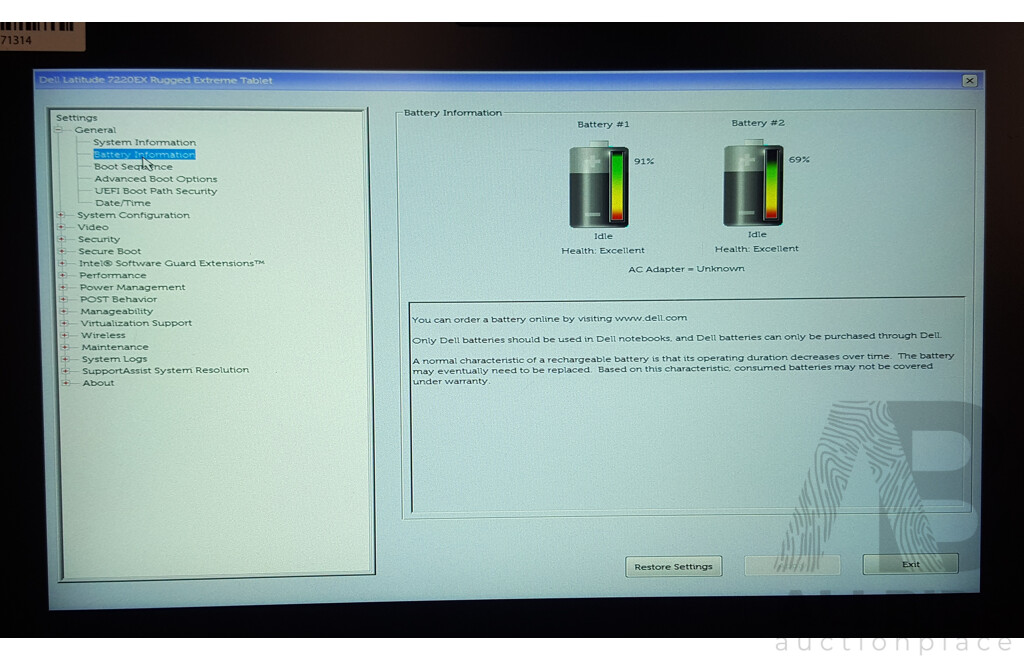
Task: Open SupportAssist System Resolution
Action: 165,370
